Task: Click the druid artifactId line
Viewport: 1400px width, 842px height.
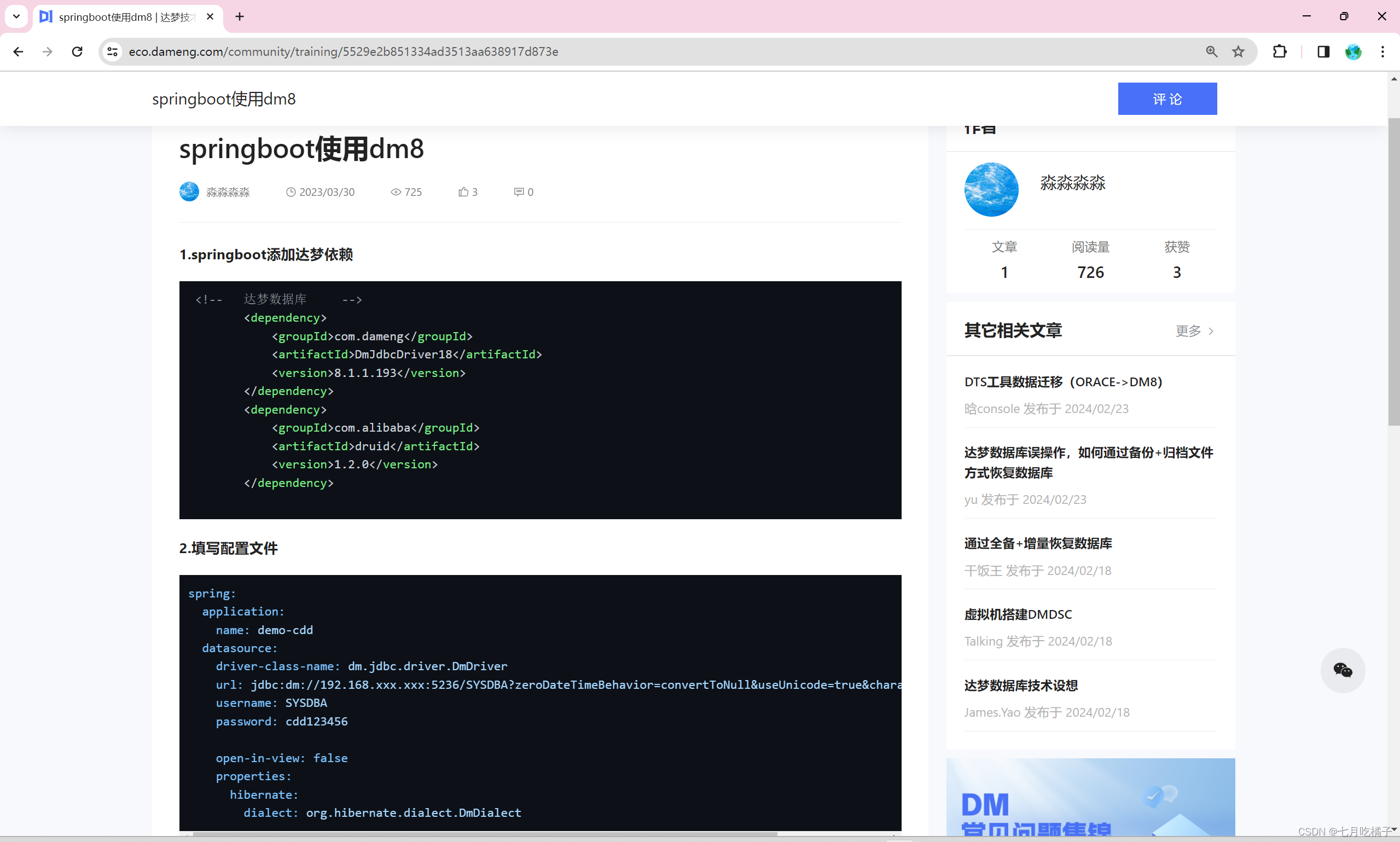Action: [x=375, y=446]
